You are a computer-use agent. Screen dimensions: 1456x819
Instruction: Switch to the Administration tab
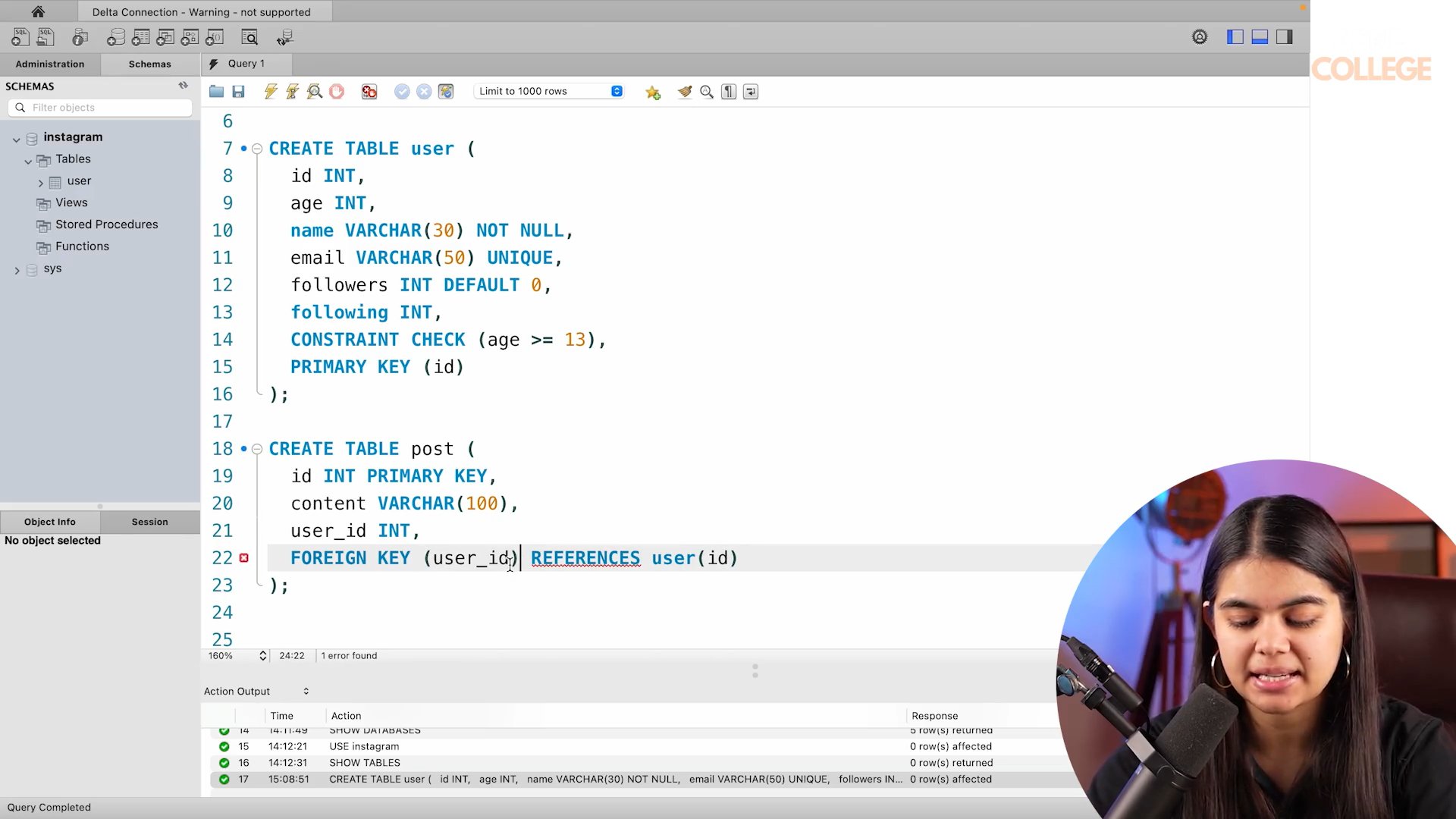pos(50,64)
